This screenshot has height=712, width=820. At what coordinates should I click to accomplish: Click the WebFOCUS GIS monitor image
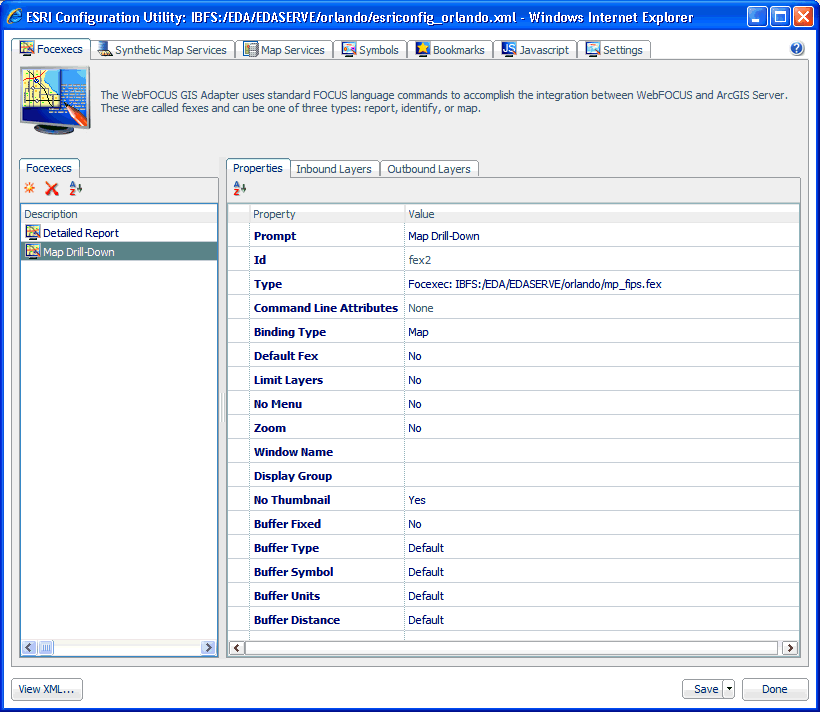[55, 100]
